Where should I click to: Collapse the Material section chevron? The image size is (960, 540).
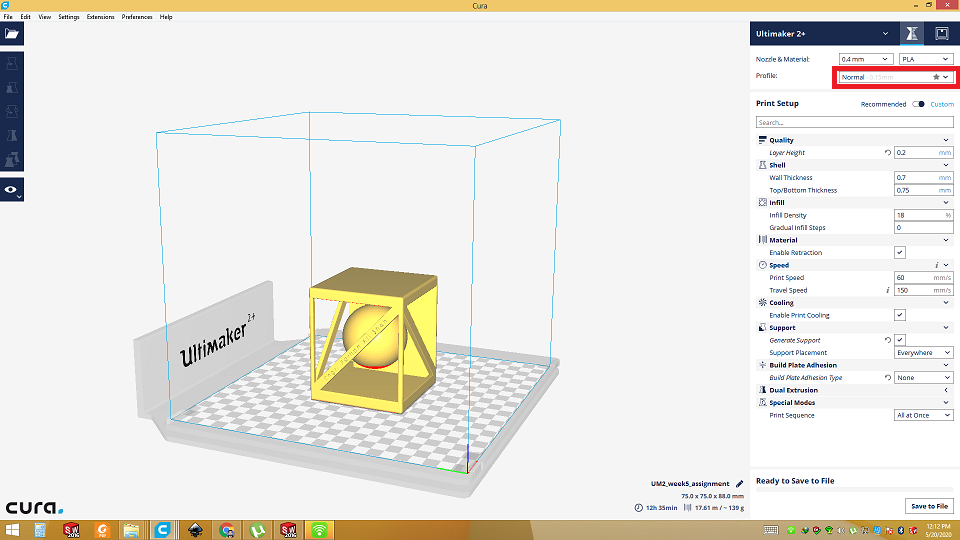946,240
